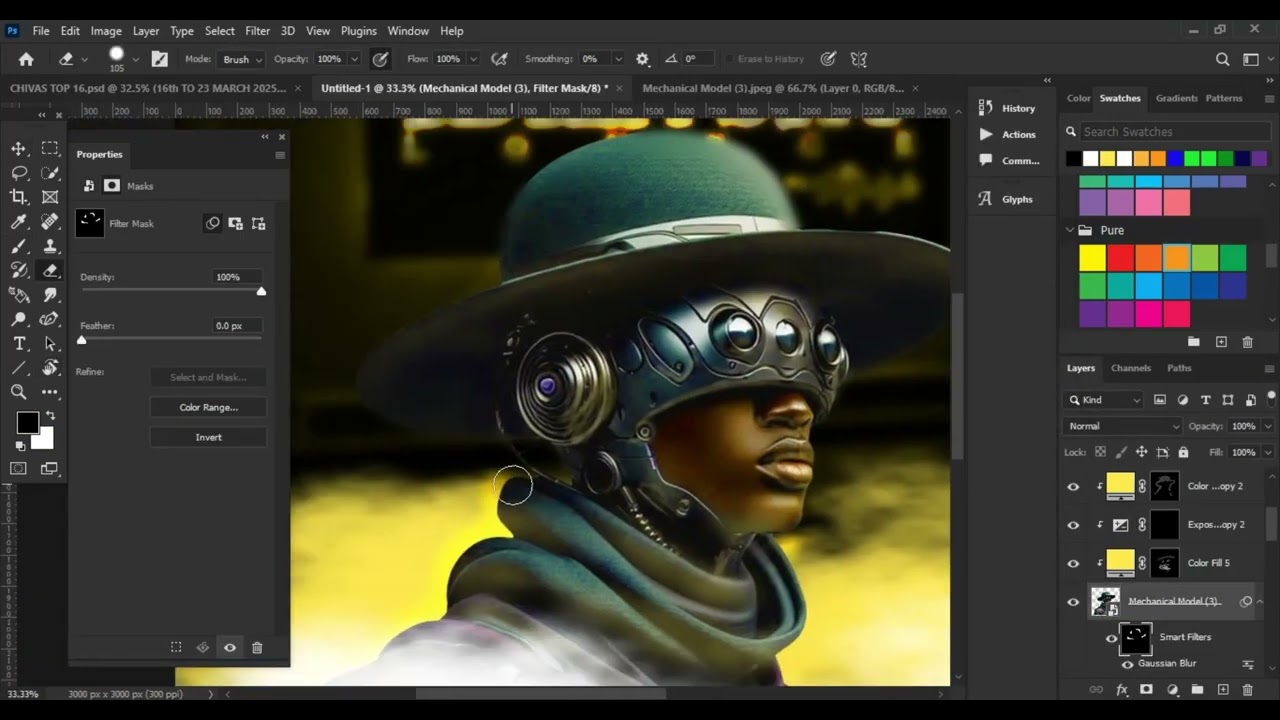Pick the Eyedropper tool

[19, 222]
